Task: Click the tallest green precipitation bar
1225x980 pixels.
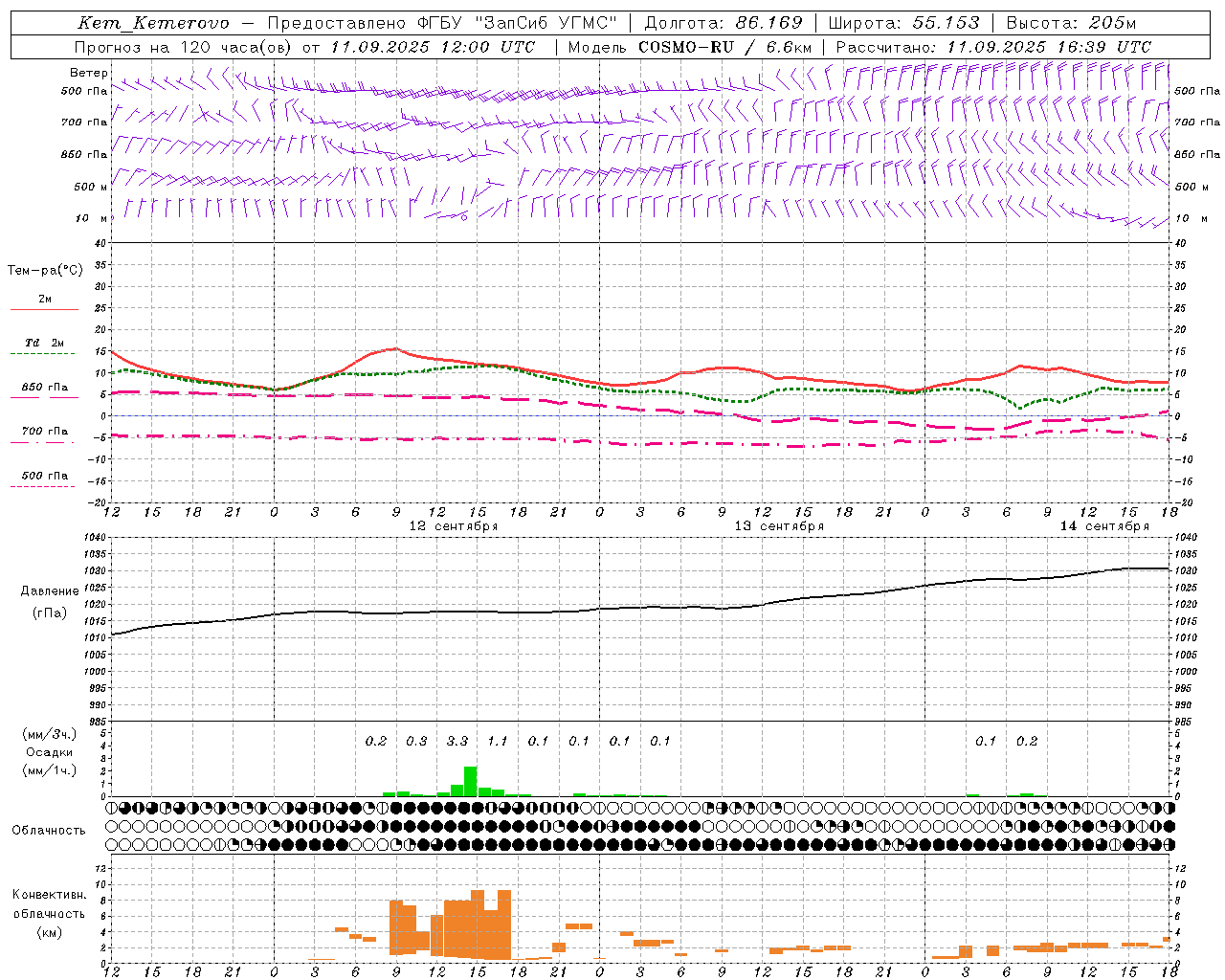Action: pos(470,781)
